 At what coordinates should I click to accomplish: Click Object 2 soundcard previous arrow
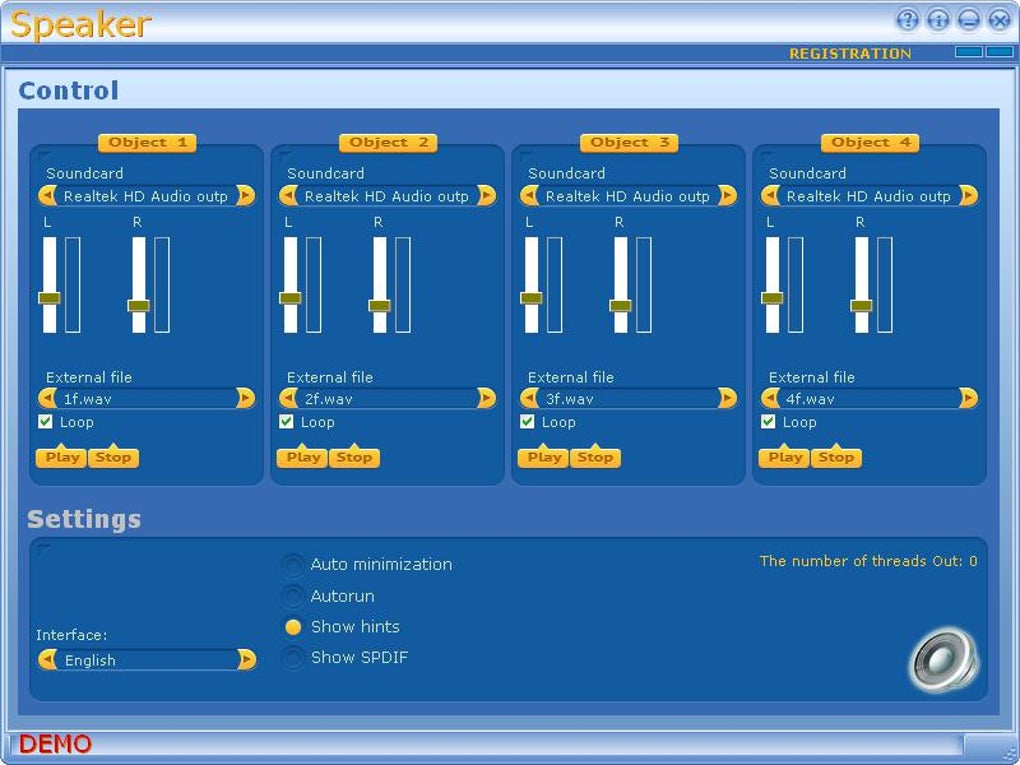(288, 195)
